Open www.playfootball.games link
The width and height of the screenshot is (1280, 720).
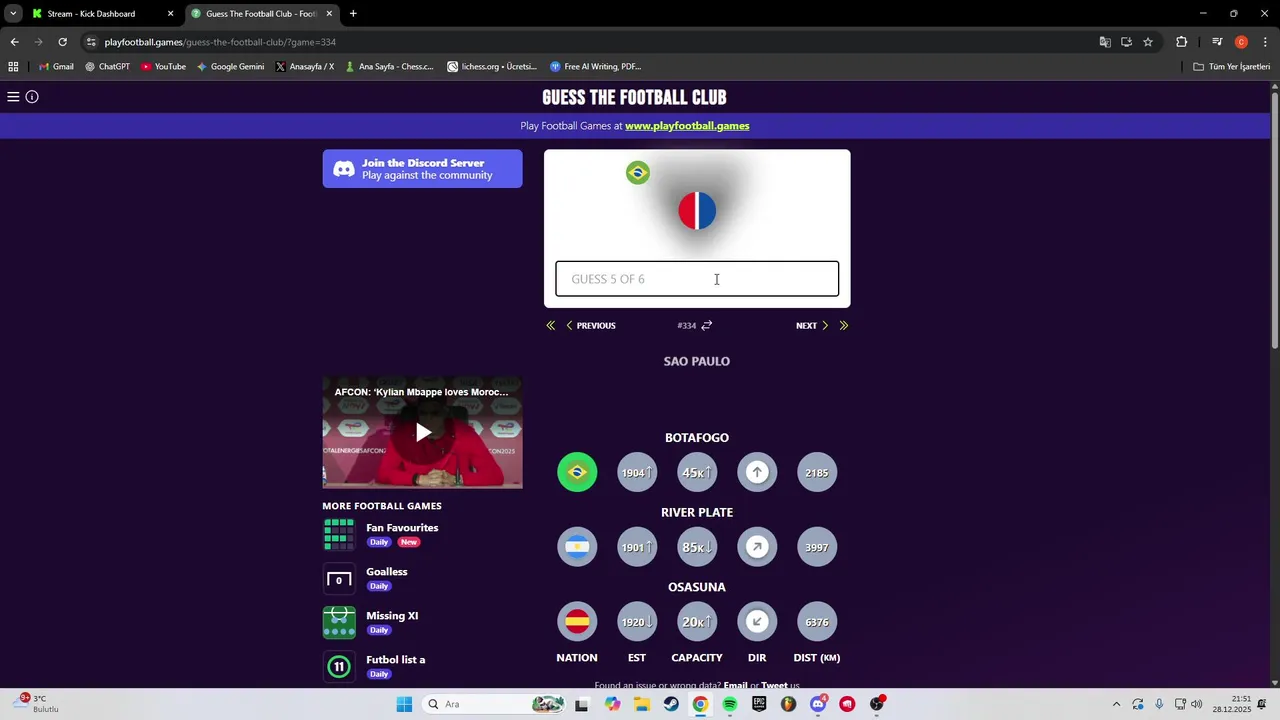pos(687,126)
